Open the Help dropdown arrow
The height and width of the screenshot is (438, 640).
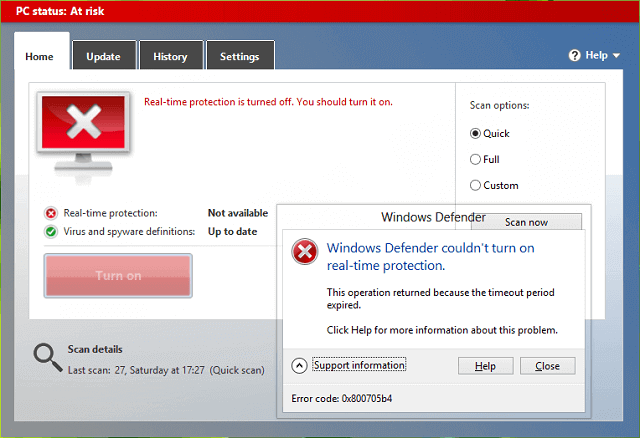coord(617,56)
